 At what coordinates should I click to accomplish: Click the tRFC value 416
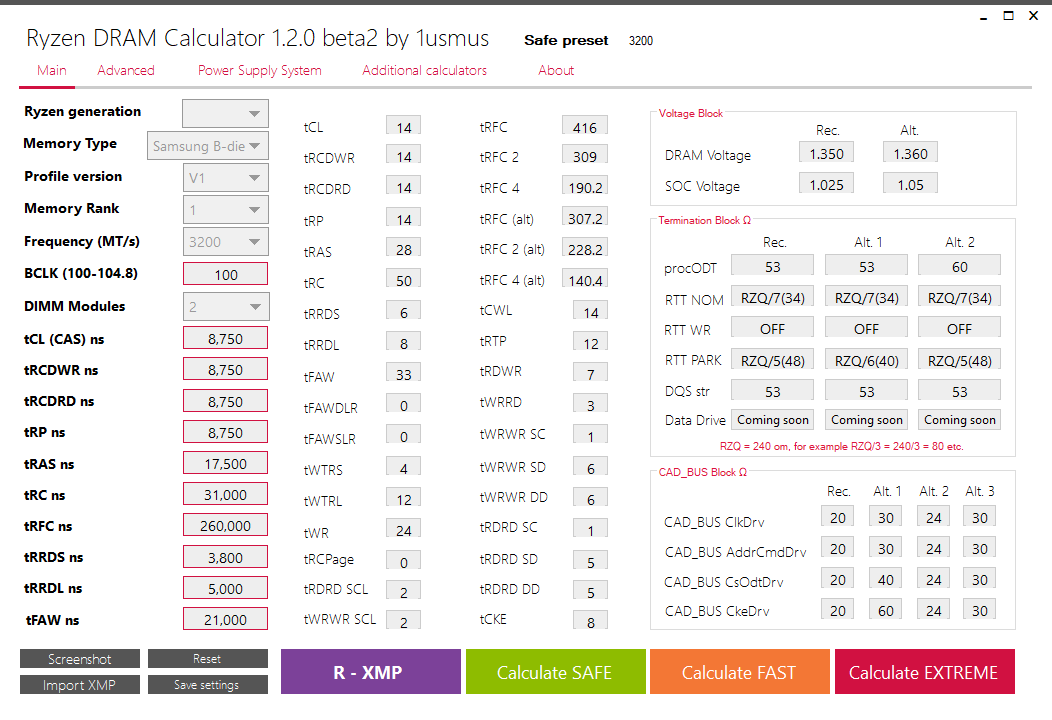[x=585, y=126]
